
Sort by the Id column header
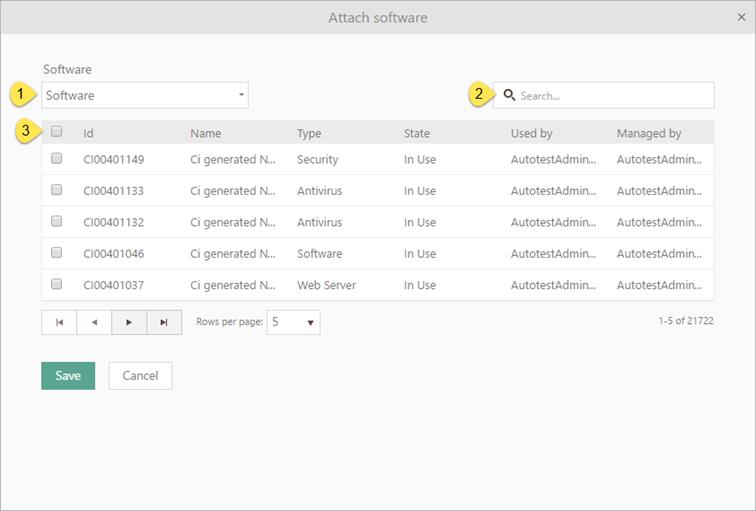88,133
